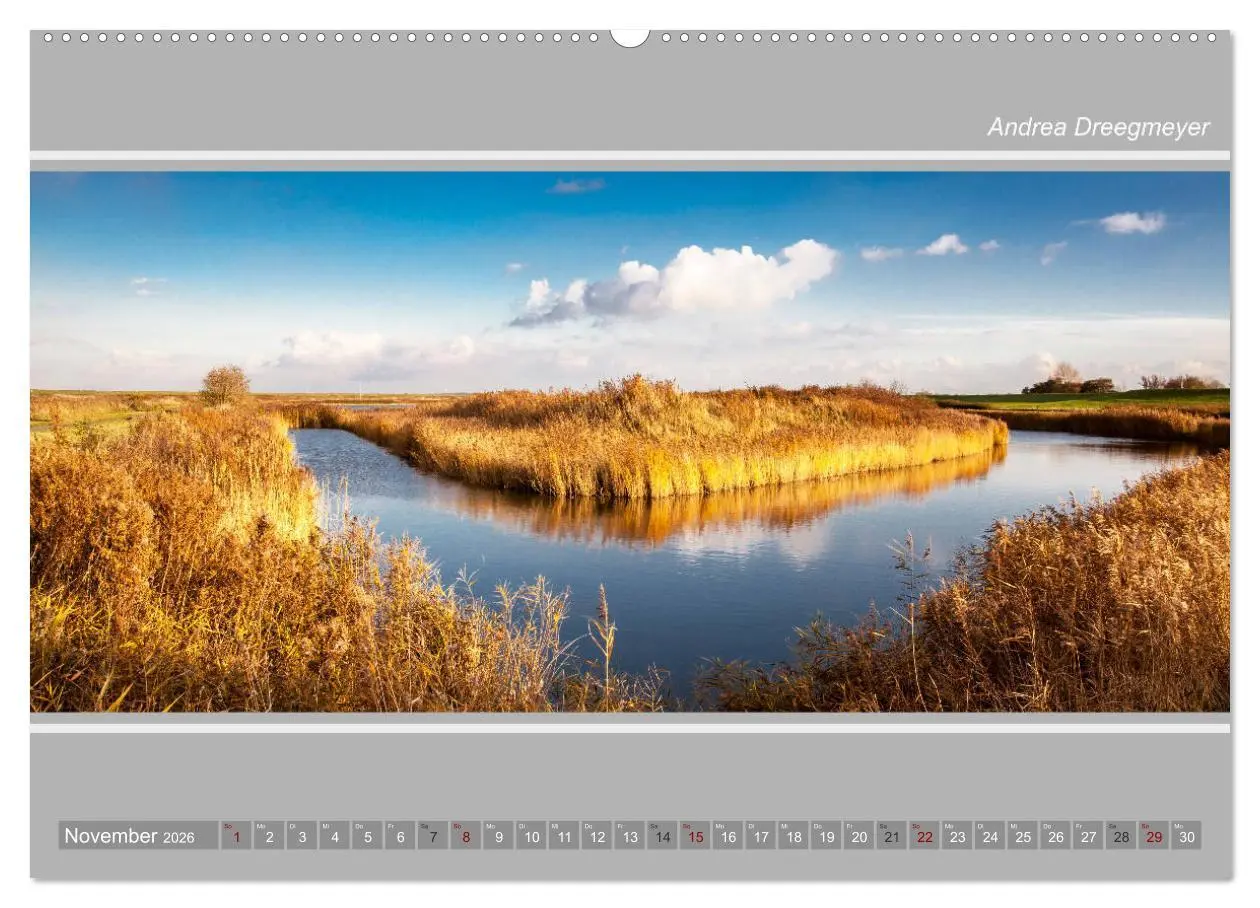
Task: Open the marsh landscape calendar photo
Action: tap(630, 441)
